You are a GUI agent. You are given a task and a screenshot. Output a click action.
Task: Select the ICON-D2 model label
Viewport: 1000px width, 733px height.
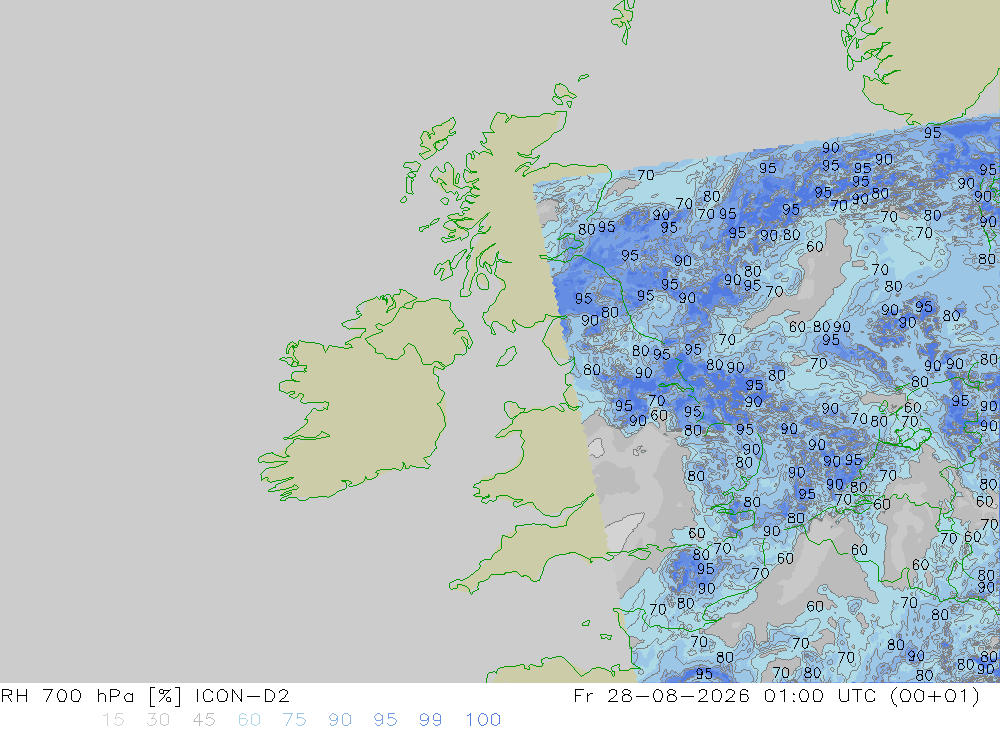(x=242, y=695)
